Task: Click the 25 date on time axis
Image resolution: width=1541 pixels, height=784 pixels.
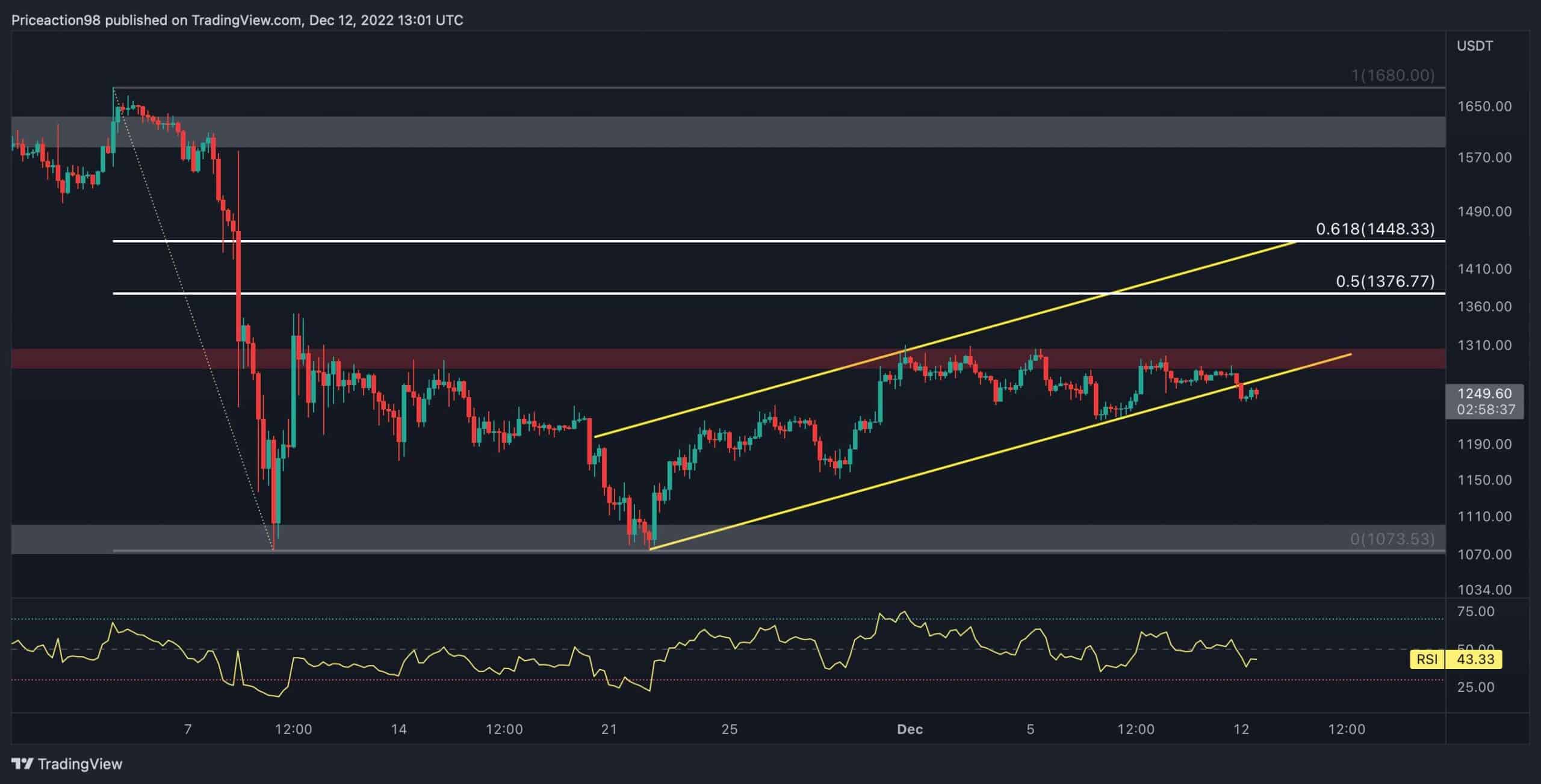Action: tap(729, 729)
